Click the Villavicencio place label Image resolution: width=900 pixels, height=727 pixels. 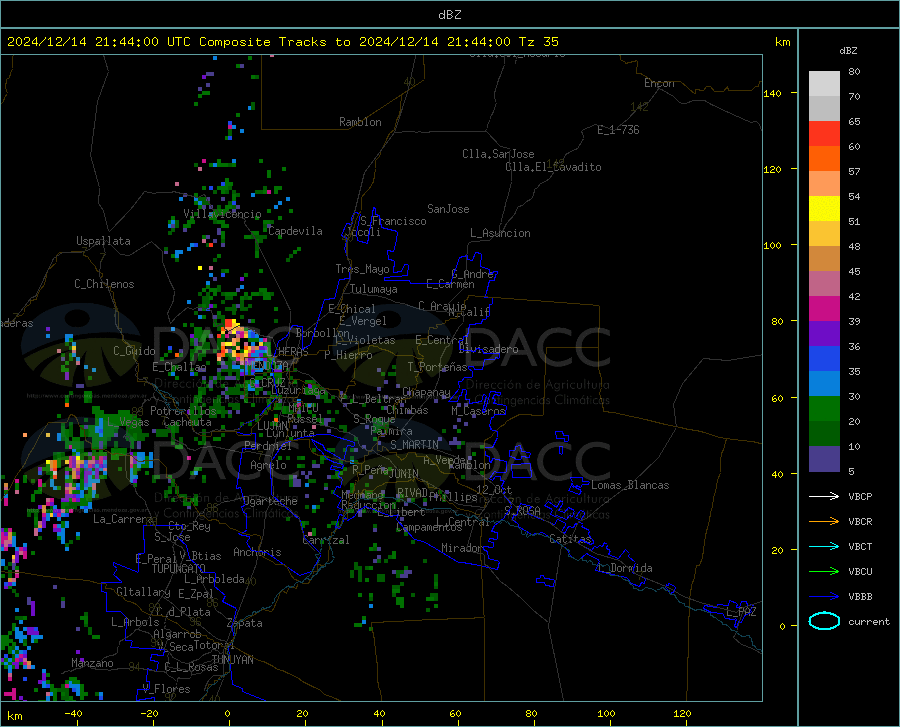pos(222,214)
